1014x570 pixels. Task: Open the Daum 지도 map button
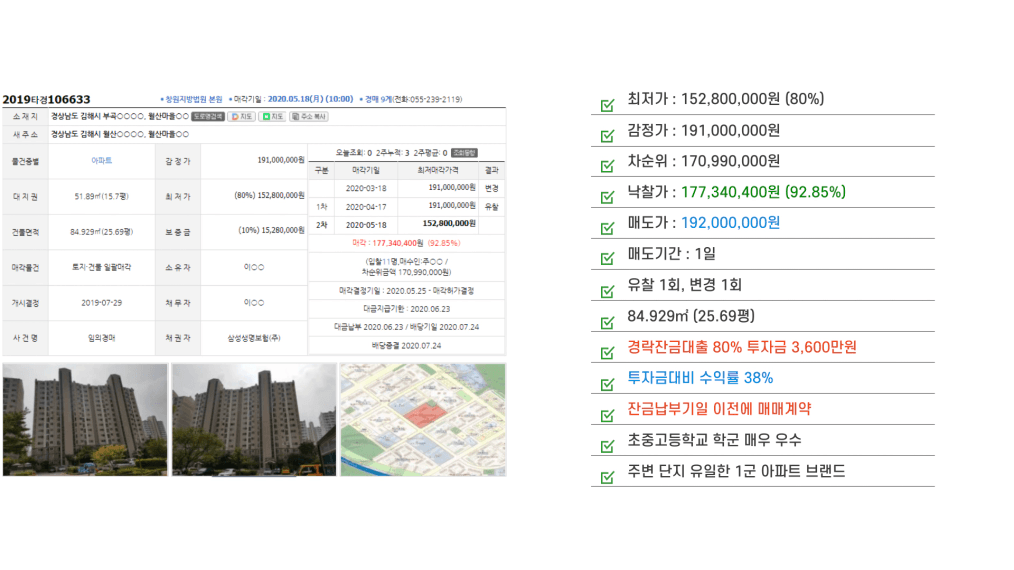(x=241, y=117)
